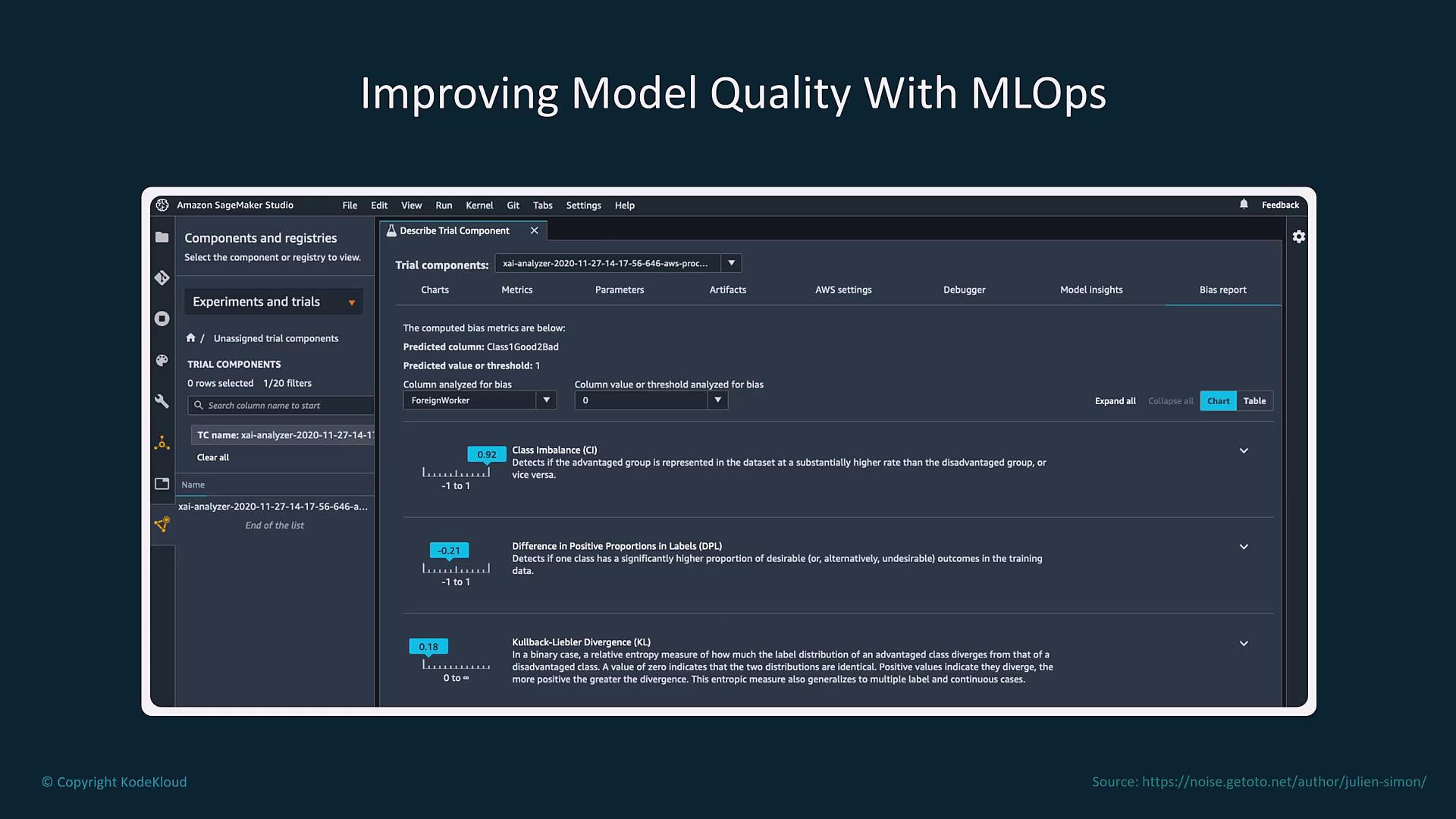The height and width of the screenshot is (819, 1456).
Task: Open the Git sidebar icon
Action: point(162,278)
